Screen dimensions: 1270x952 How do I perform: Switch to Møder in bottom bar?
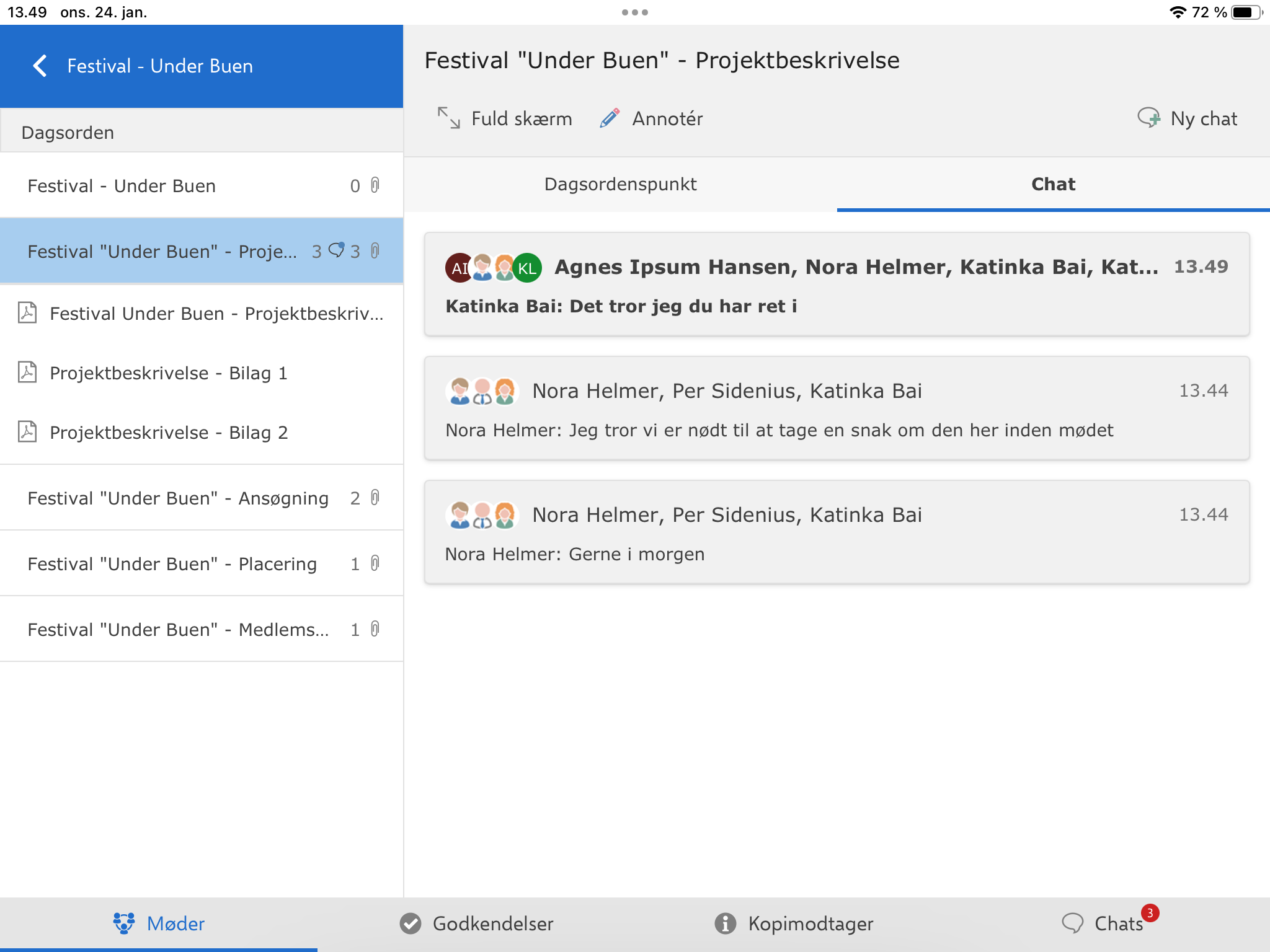pos(159,923)
